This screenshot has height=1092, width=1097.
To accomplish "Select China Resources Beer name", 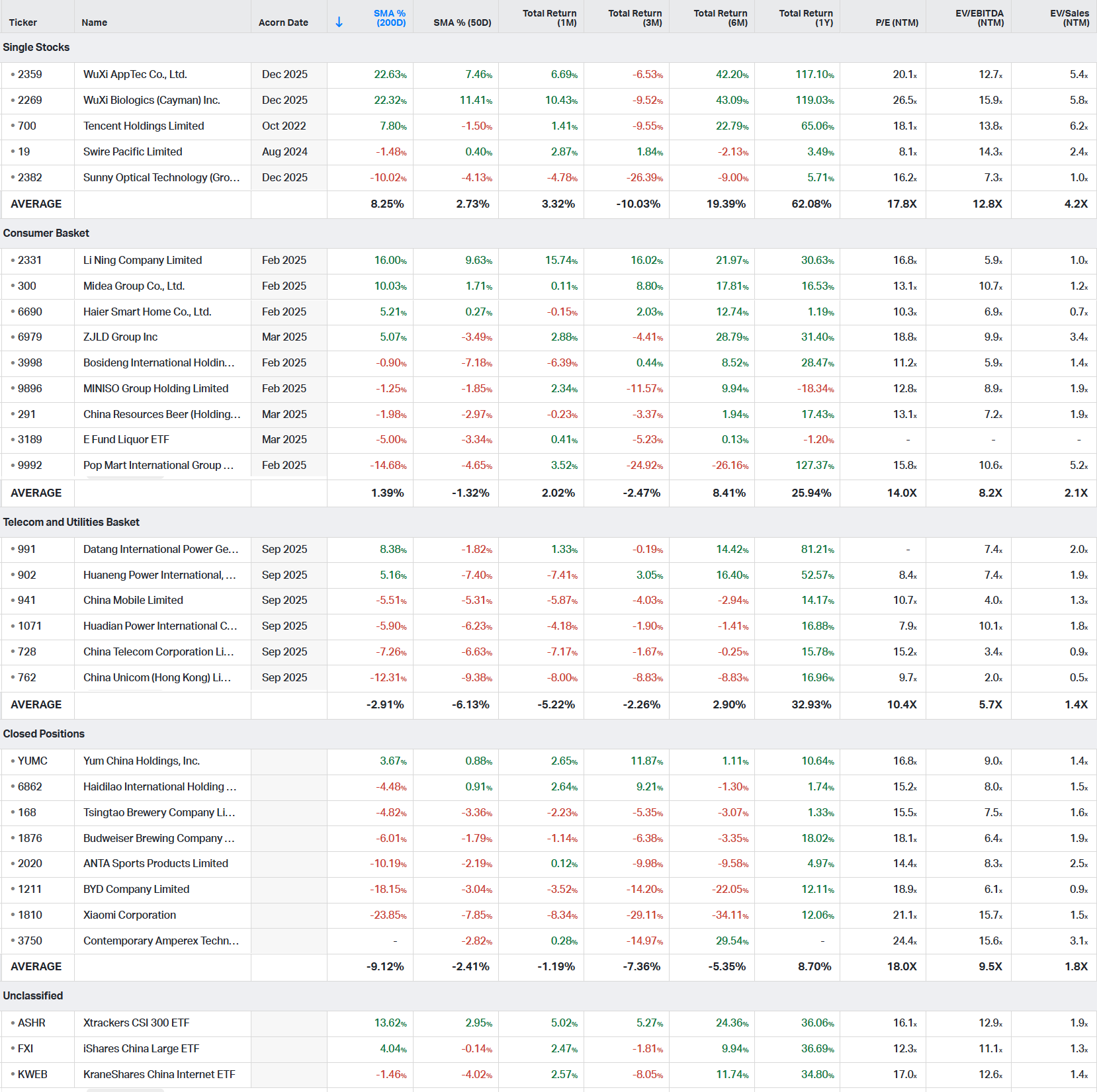I will click(x=162, y=415).
